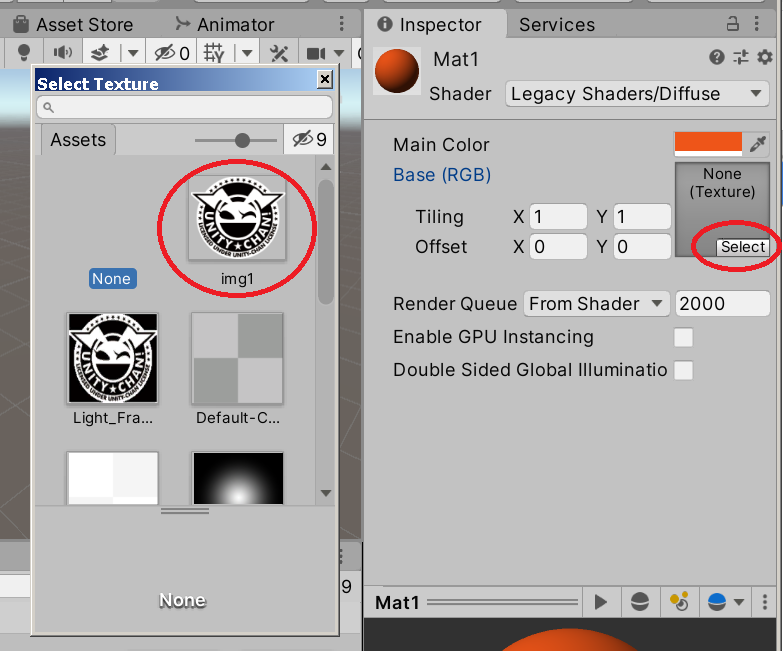Click the Mat1 preview title bar
The image size is (783, 651).
coord(473,602)
